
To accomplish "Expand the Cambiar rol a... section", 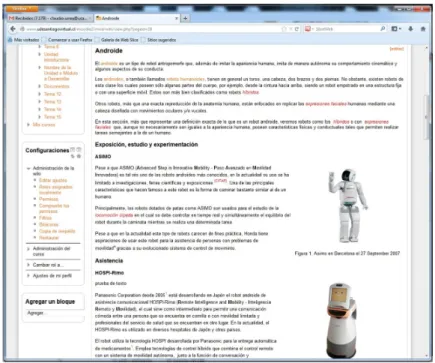I will [28, 265].
